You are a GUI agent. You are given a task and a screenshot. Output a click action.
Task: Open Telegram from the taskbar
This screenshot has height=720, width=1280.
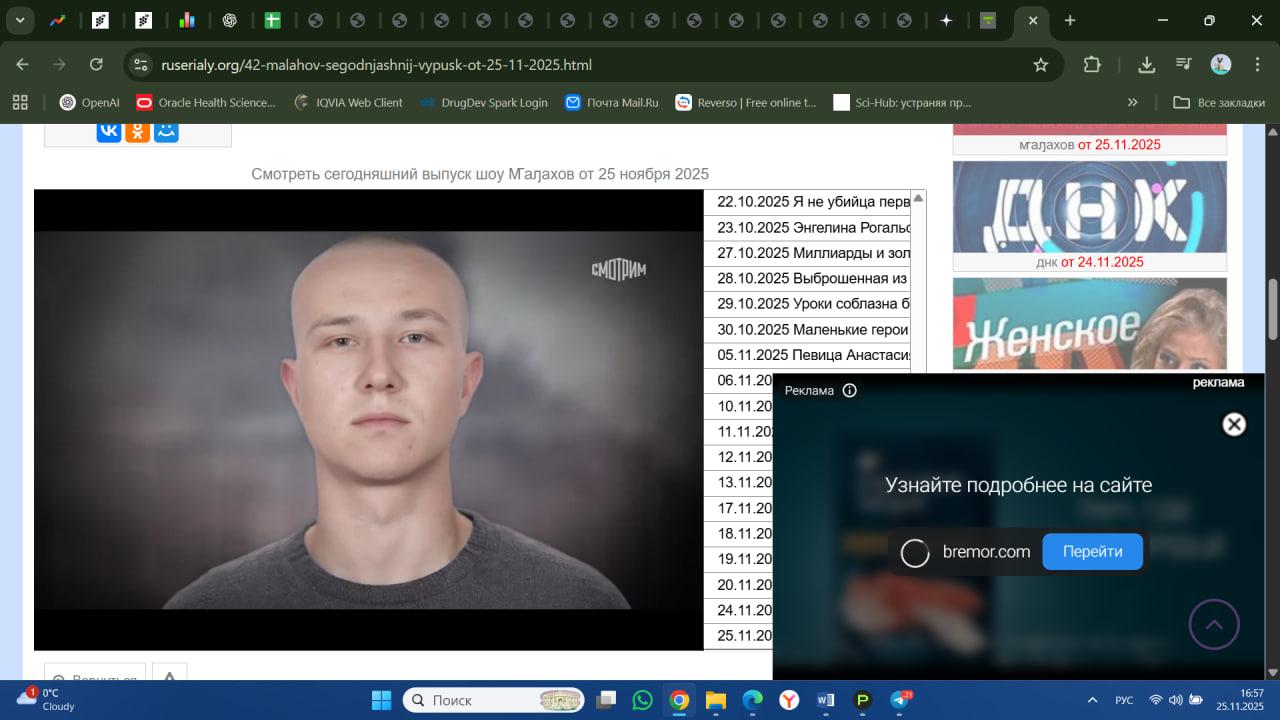[899, 700]
